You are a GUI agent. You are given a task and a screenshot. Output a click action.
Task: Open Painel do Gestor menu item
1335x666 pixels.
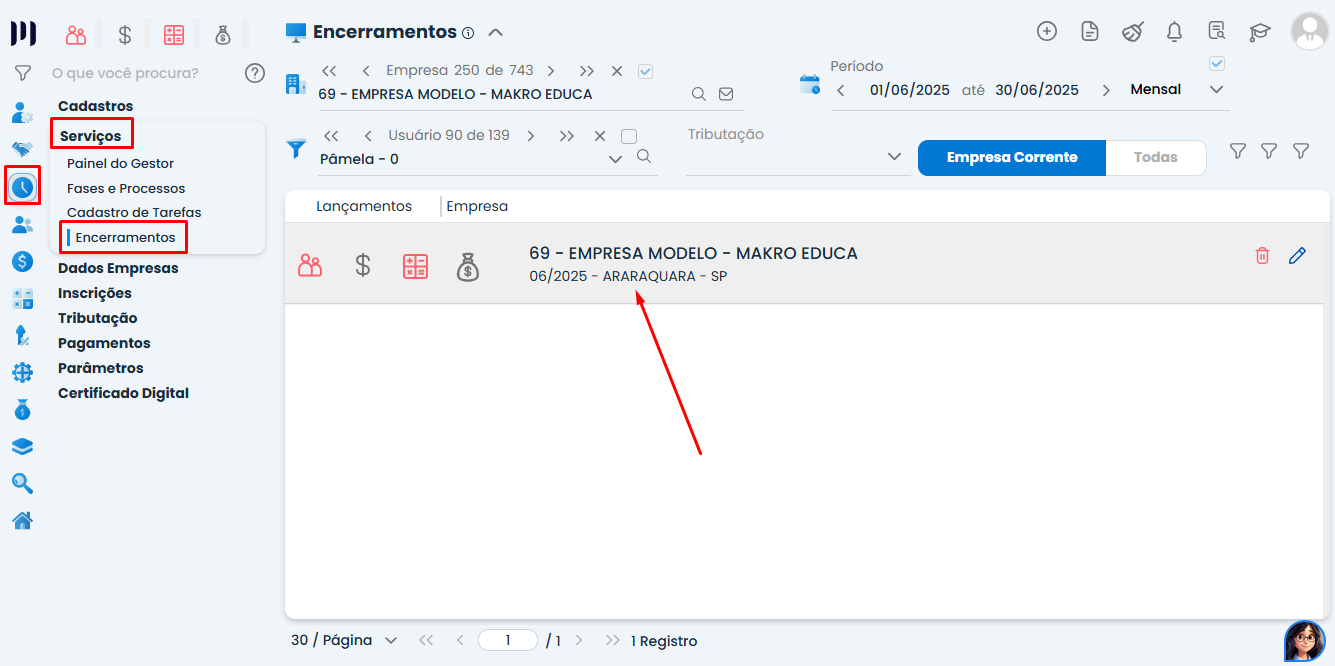(120, 163)
